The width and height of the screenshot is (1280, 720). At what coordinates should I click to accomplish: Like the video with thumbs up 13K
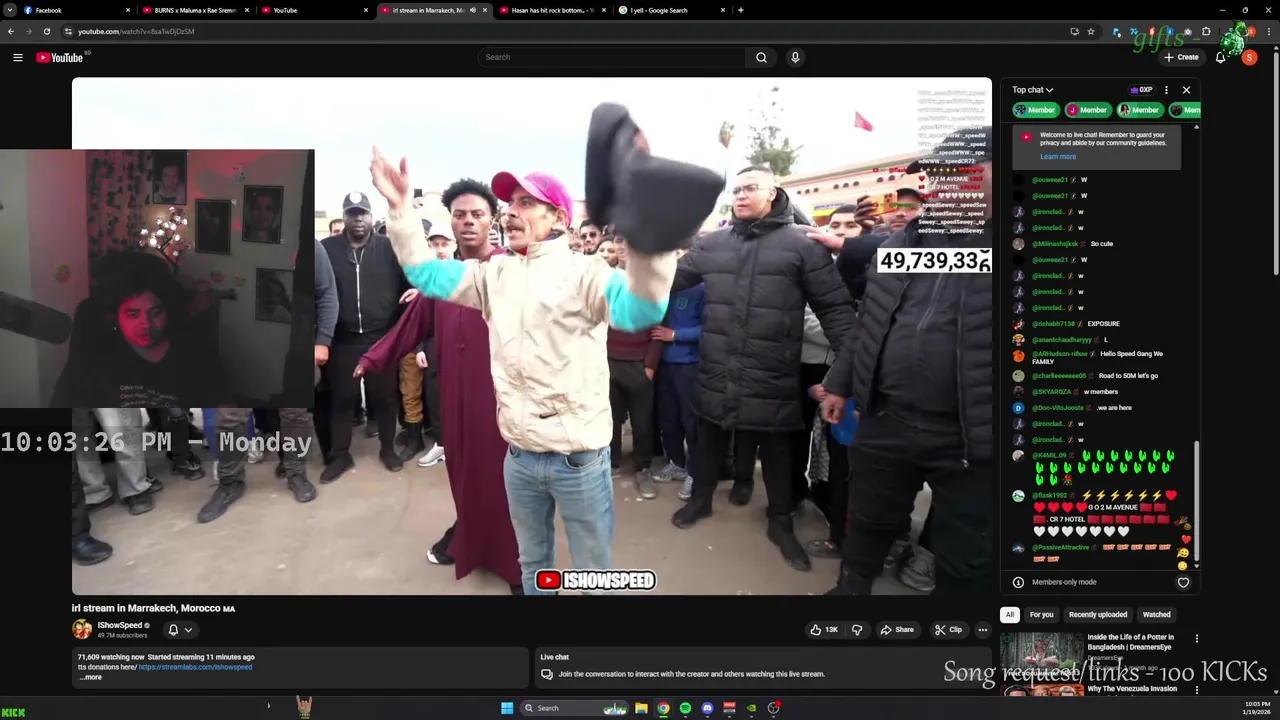824,630
